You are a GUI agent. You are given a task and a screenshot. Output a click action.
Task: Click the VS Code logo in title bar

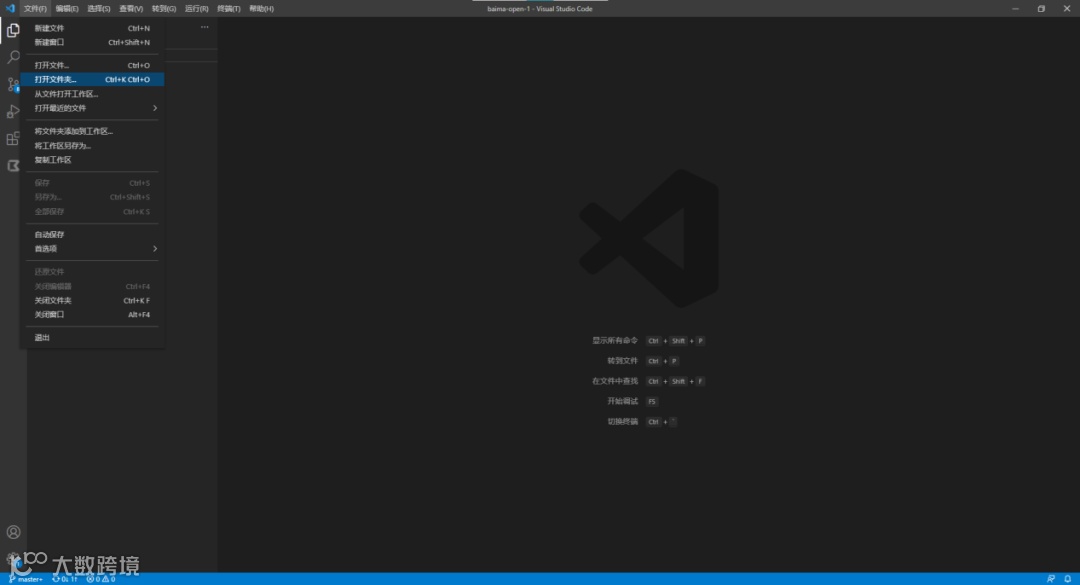pyautogui.click(x=10, y=8)
